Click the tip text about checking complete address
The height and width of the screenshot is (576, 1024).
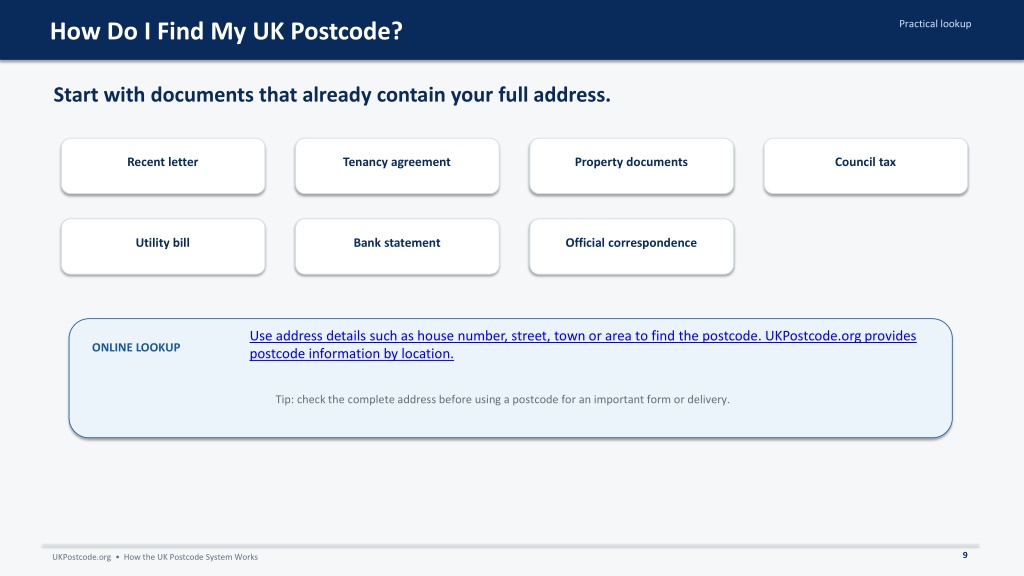click(x=502, y=399)
